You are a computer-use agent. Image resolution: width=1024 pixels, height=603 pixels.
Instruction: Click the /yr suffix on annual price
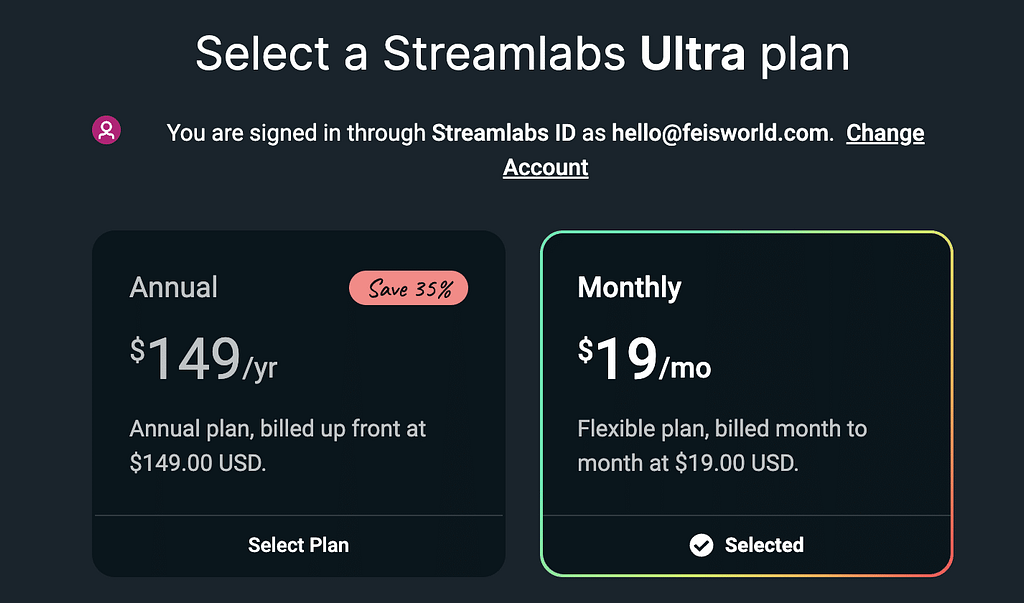click(x=260, y=368)
